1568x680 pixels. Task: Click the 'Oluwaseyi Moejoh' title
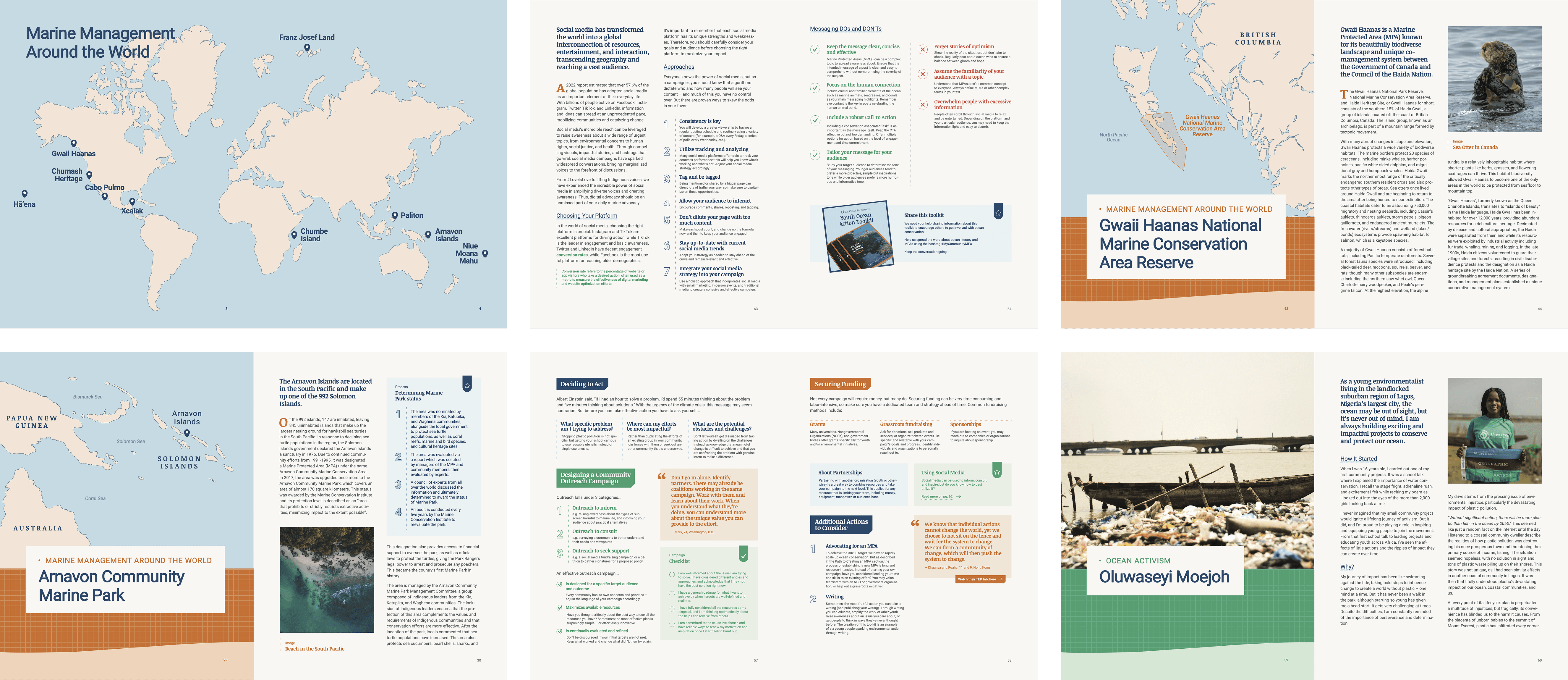(1164, 576)
